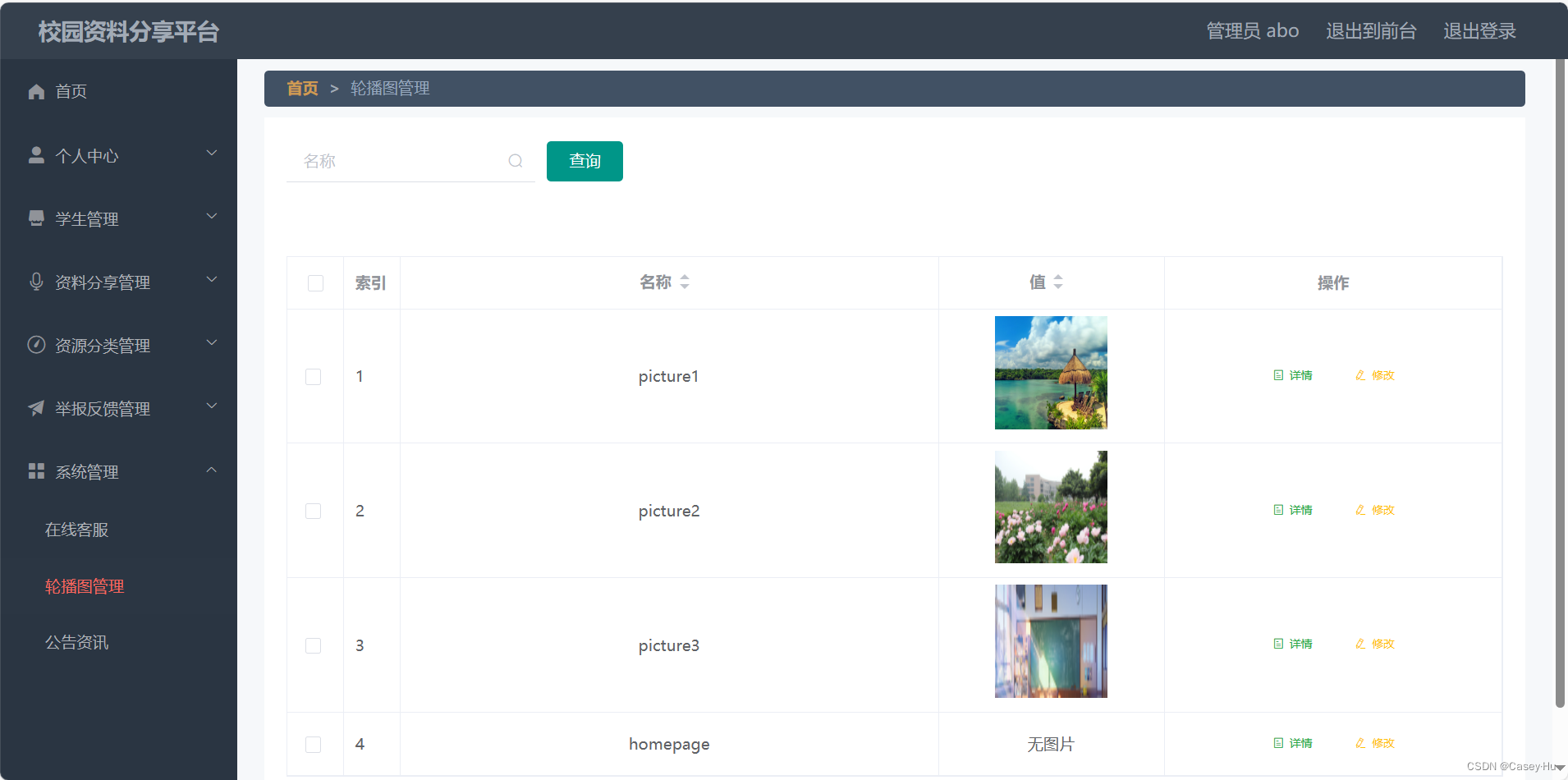Expand the 个人中心 menu chevron

[212, 153]
